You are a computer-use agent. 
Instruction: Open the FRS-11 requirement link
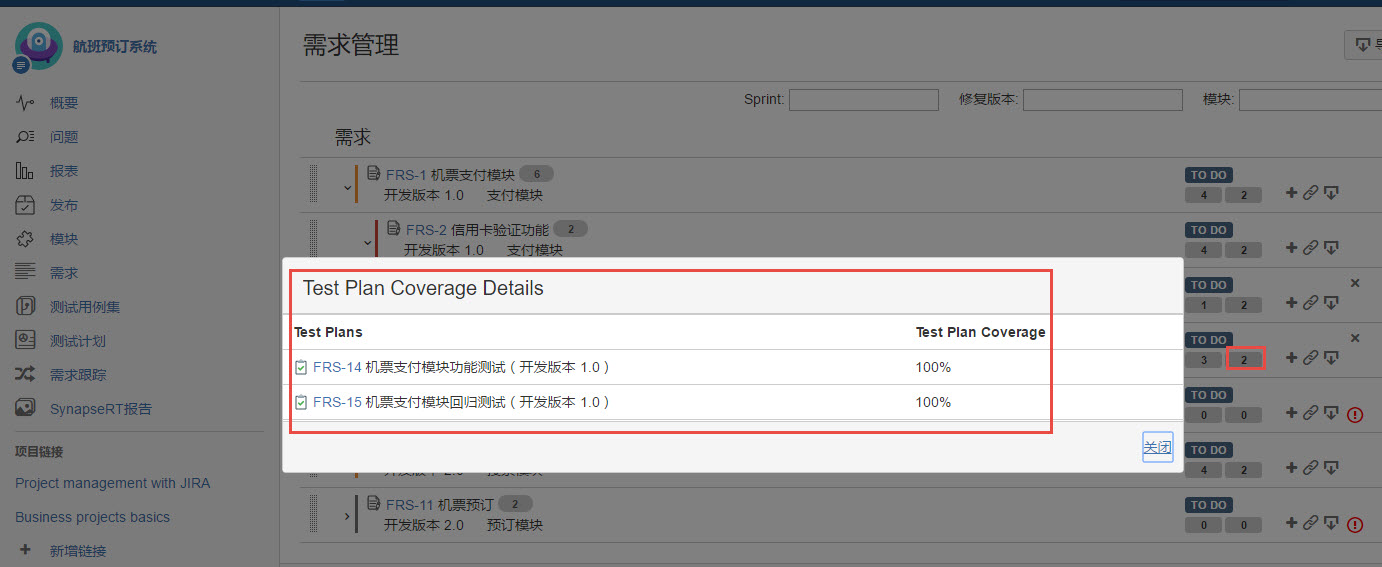(410, 504)
